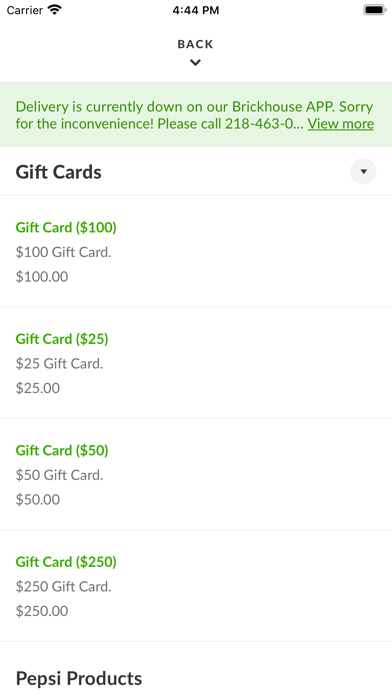Tap the $100.00 price text
The width and height of the screenshot is (392, 696).
click(42, 277)
